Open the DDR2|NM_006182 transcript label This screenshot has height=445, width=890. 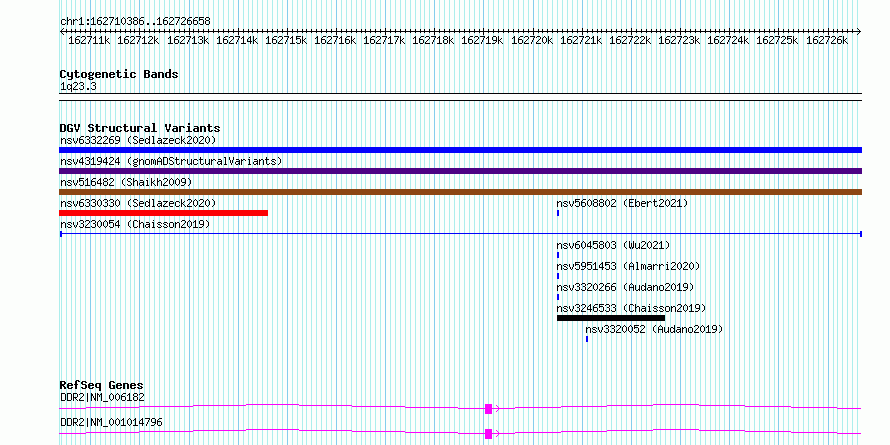click(102, 397)
